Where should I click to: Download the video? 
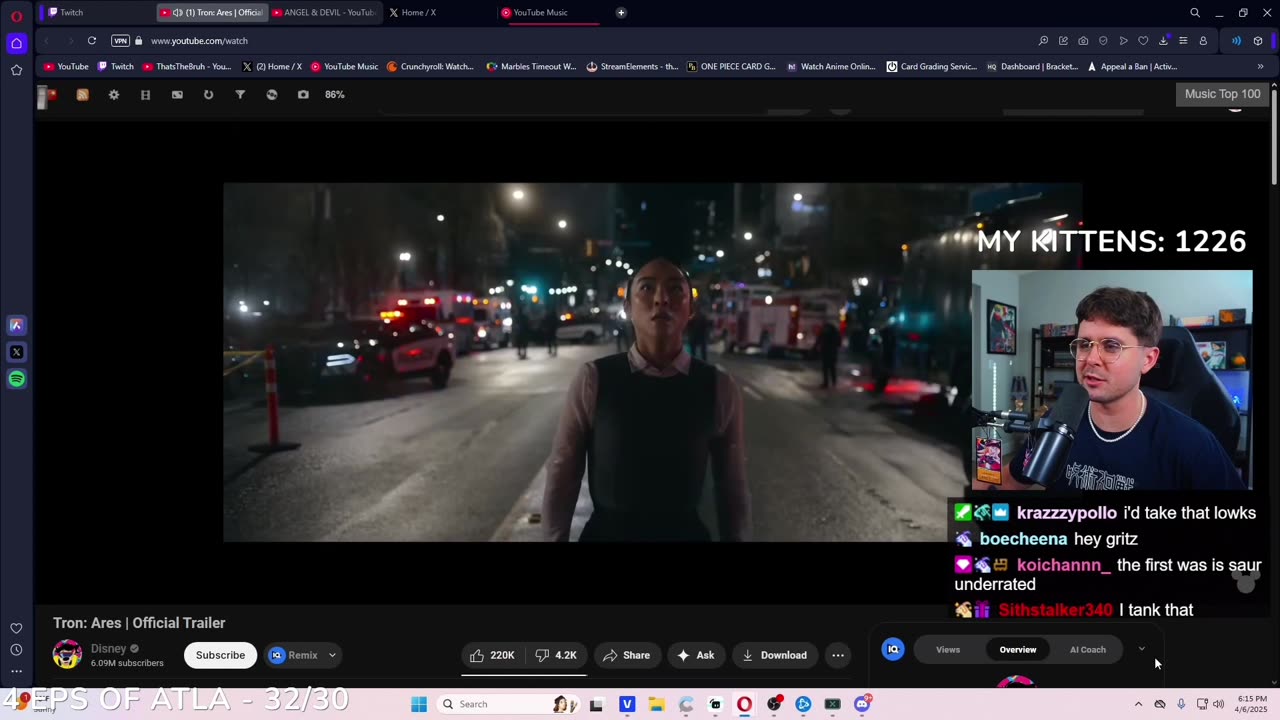(775, 655)
